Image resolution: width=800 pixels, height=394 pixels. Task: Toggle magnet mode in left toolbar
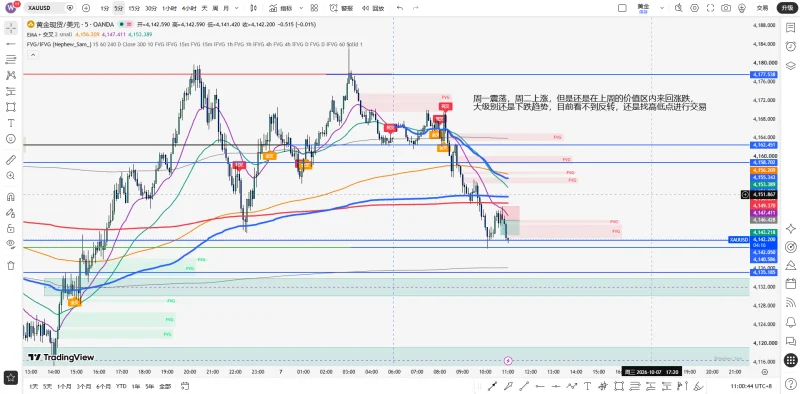(11, 197)
